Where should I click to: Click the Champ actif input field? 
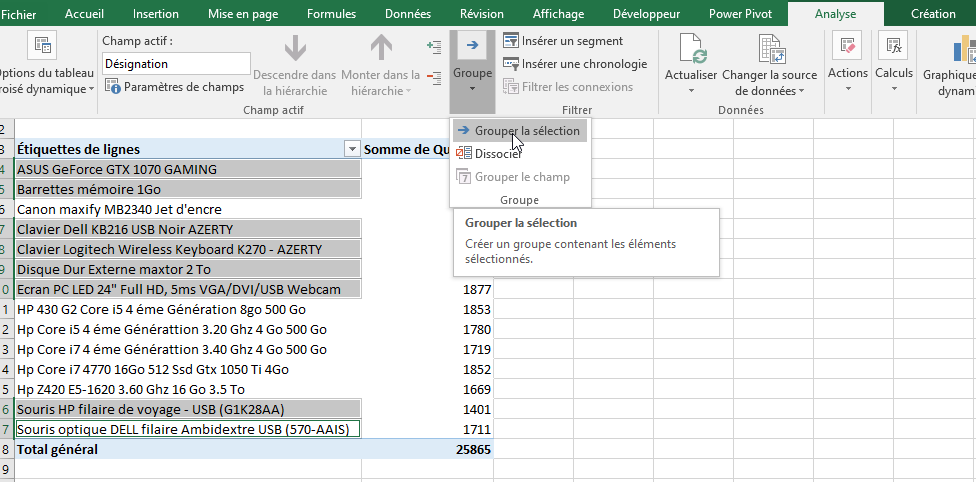(x=176, y=64)
